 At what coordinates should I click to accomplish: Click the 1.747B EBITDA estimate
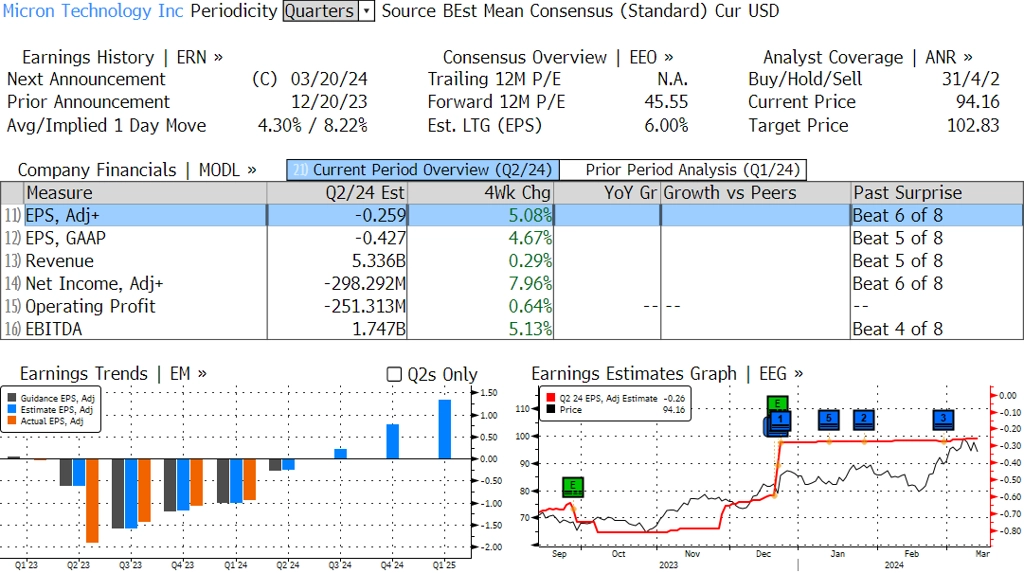[379, 329]
